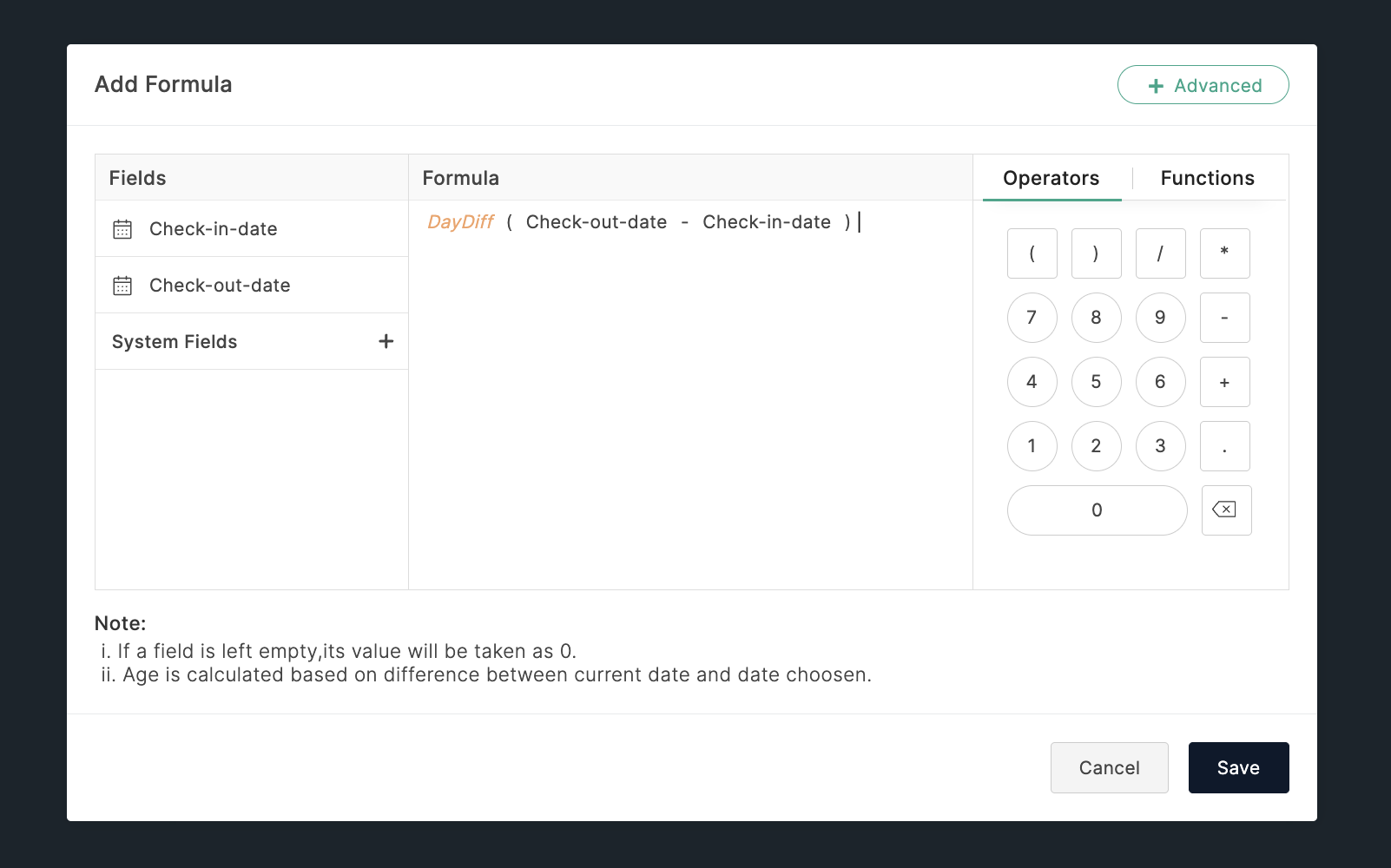Select the Operators tab

click(x=1051, y=178)
